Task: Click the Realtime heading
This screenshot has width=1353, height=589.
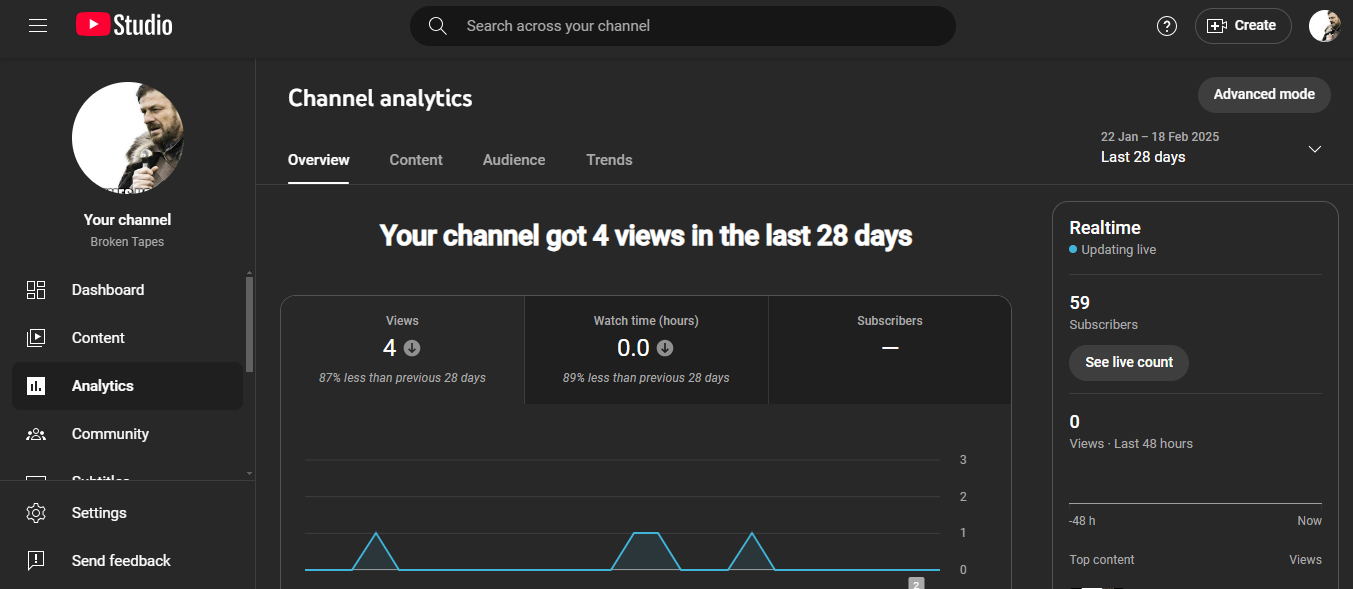Action: [x=1105, y=228]
